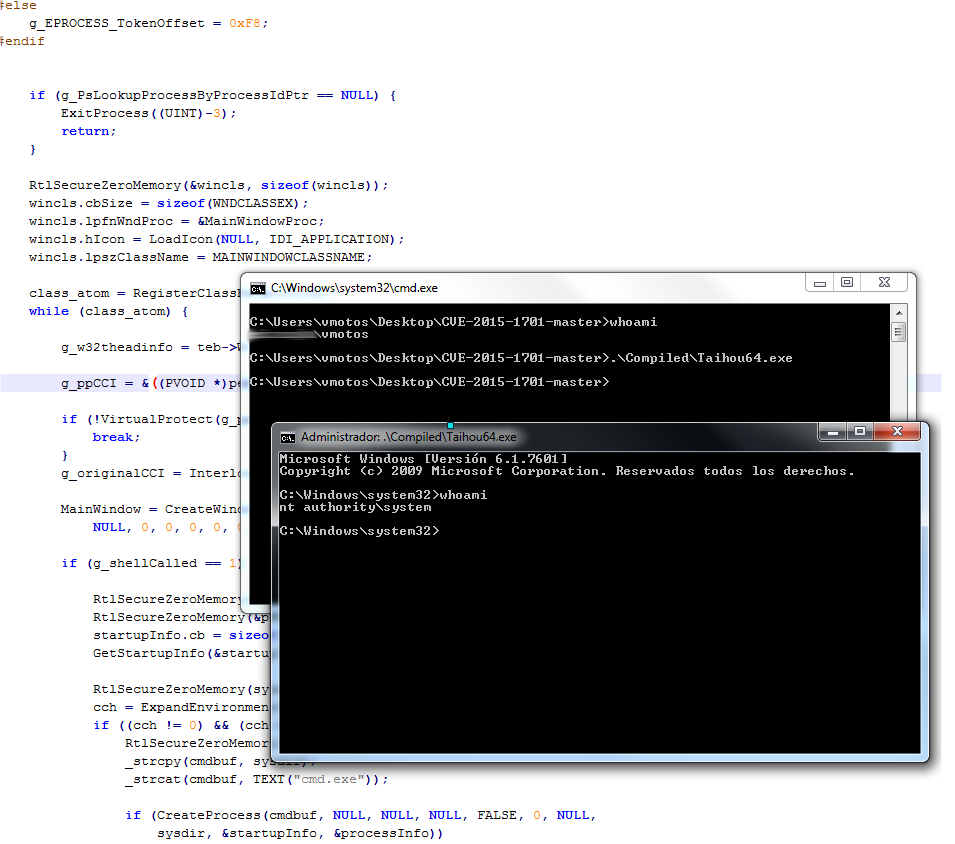The image size is (955, 844).
Task: Close the Administrador Taihou64.exe window
Action: click(897, 432)
